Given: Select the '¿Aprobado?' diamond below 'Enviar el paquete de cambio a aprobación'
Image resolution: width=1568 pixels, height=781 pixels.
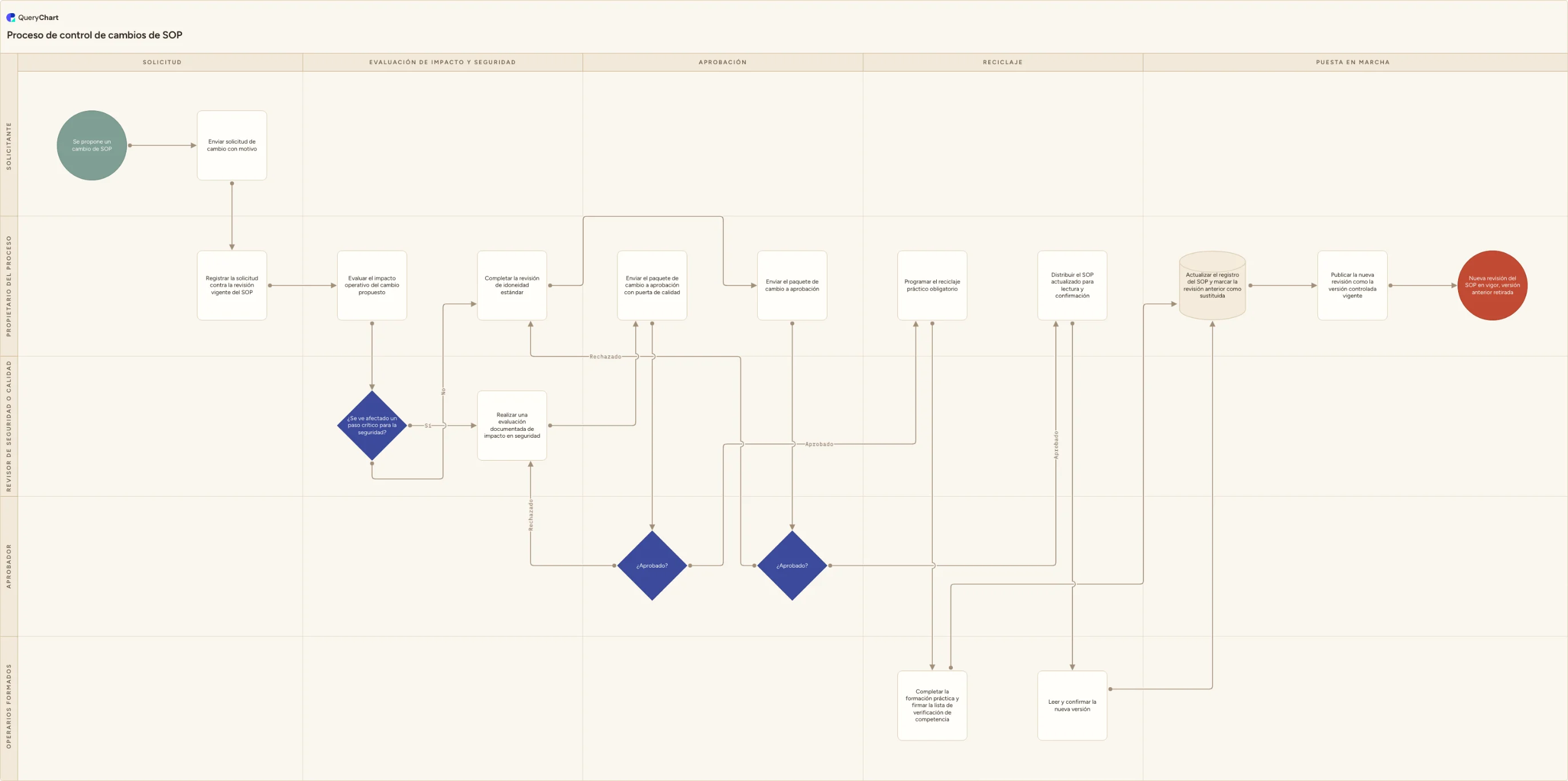Looking at the screenshot, I should point(792,565).
